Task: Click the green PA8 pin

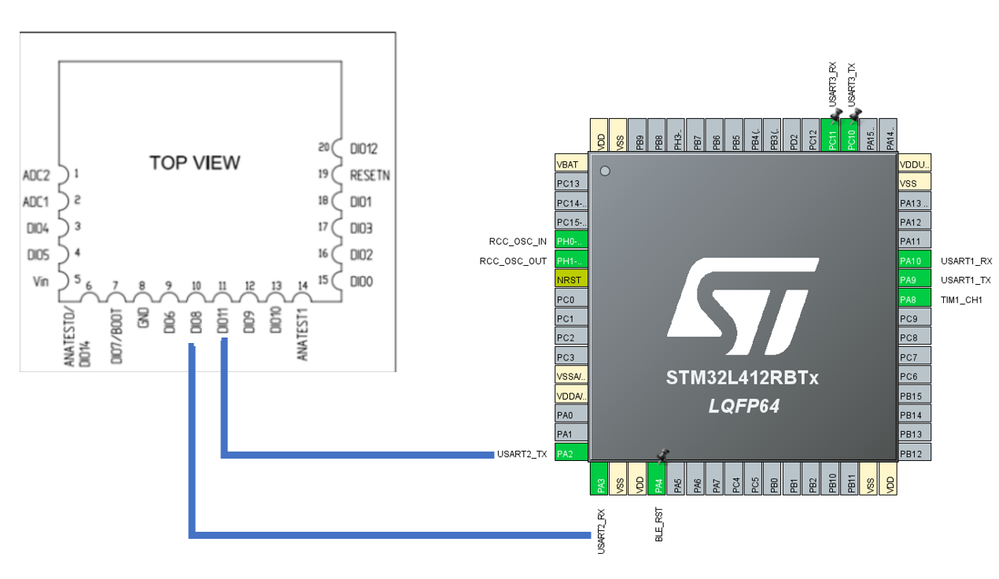Action: 915,299
